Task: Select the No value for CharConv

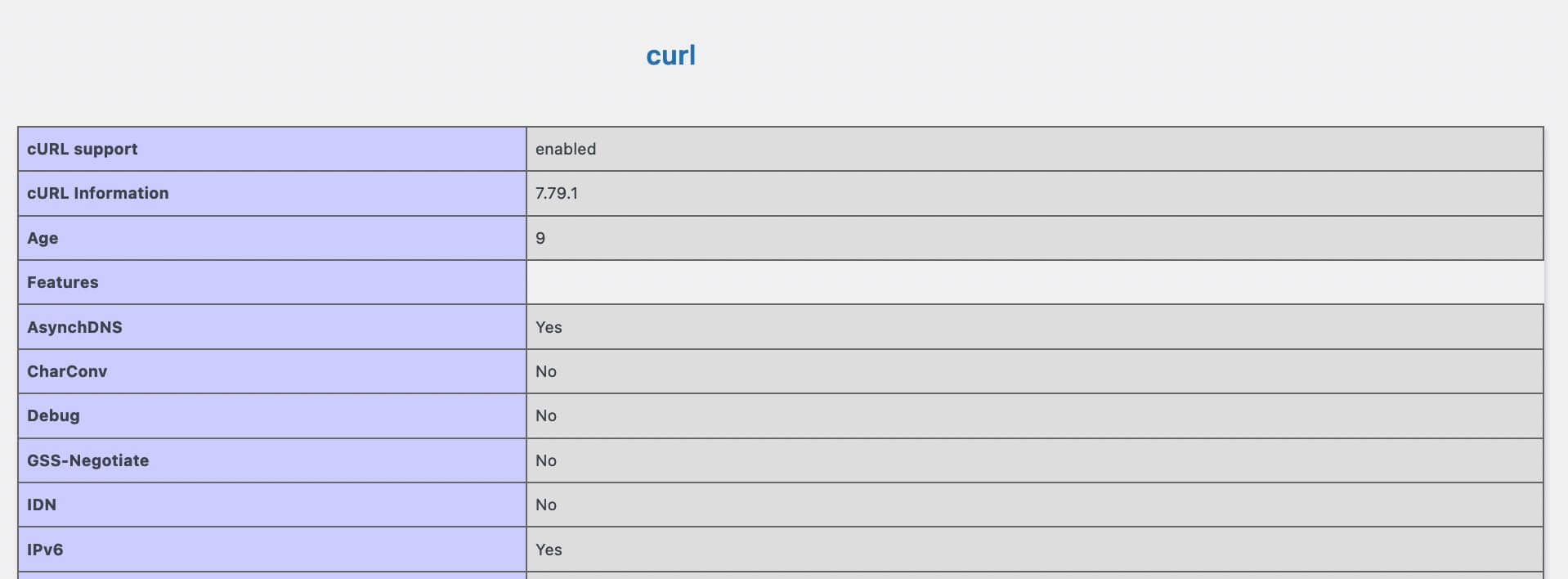Action: (546, 371)
